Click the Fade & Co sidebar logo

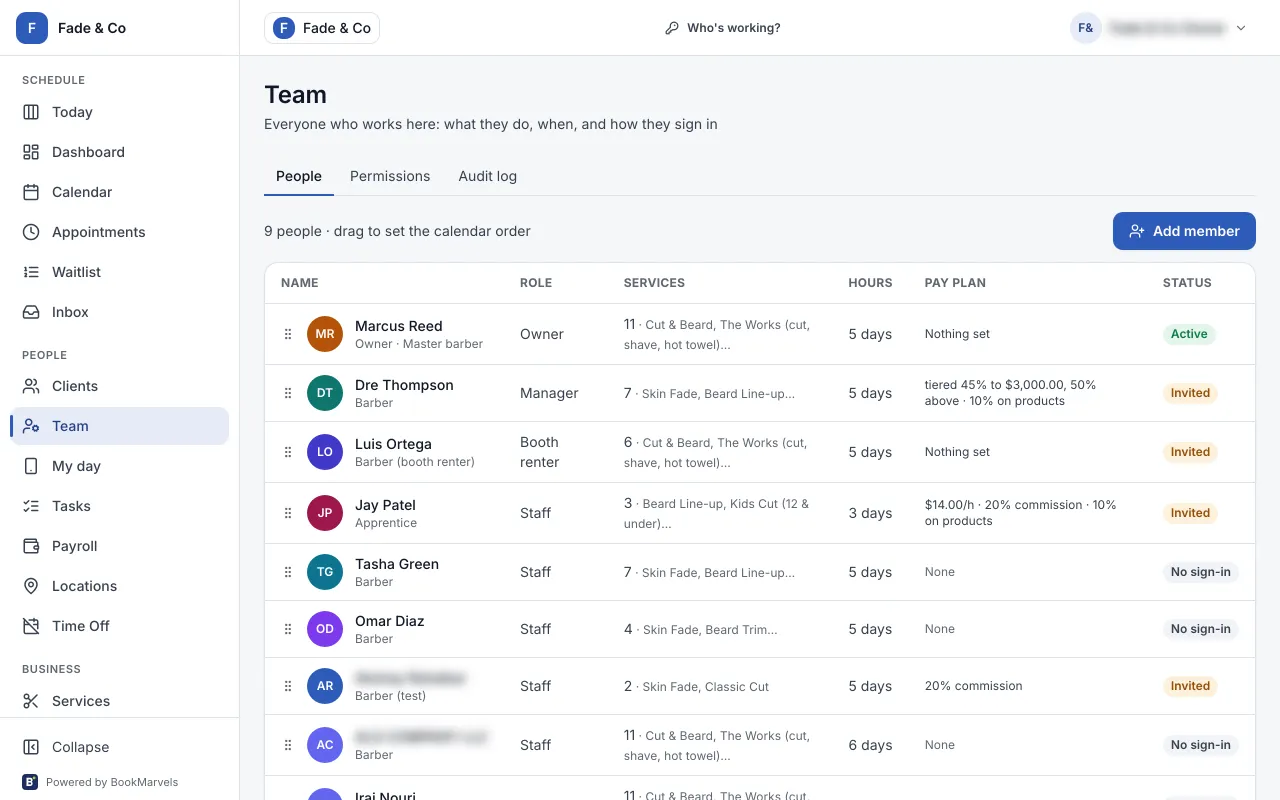pos(32,28)
